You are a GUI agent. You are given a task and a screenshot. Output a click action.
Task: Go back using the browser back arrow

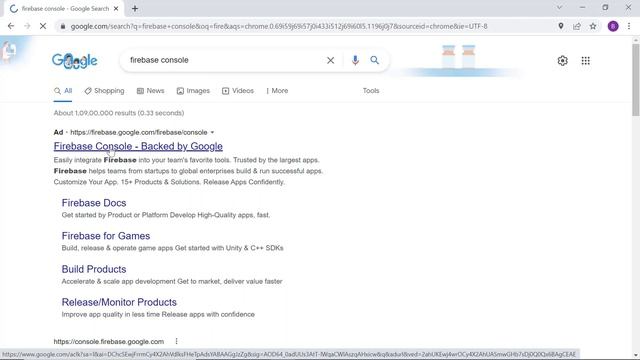point(11,26)
